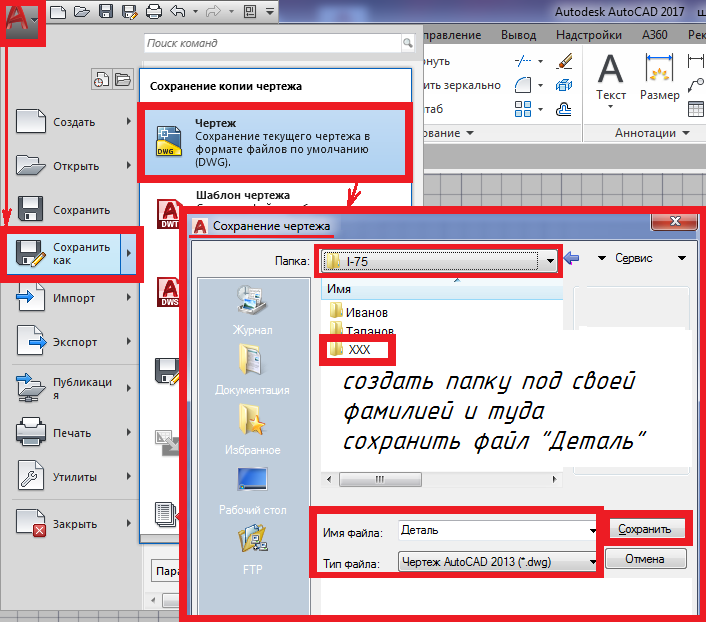Open the Избранное (Favorites) location shortcut
Image resolution: width=706 pixels, height=622 pixels.
pyautogui.click(x=251, y=430)
